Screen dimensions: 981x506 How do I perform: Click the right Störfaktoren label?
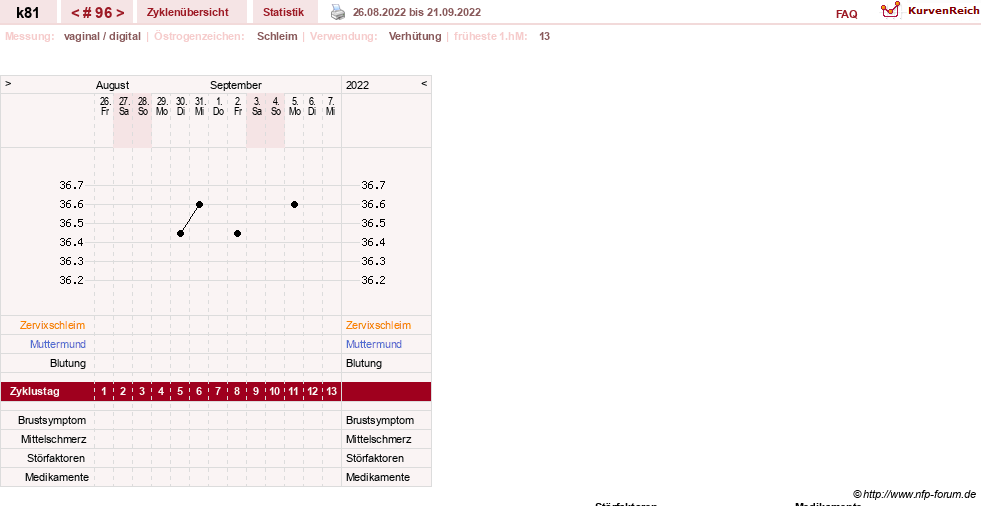[375, 458]
